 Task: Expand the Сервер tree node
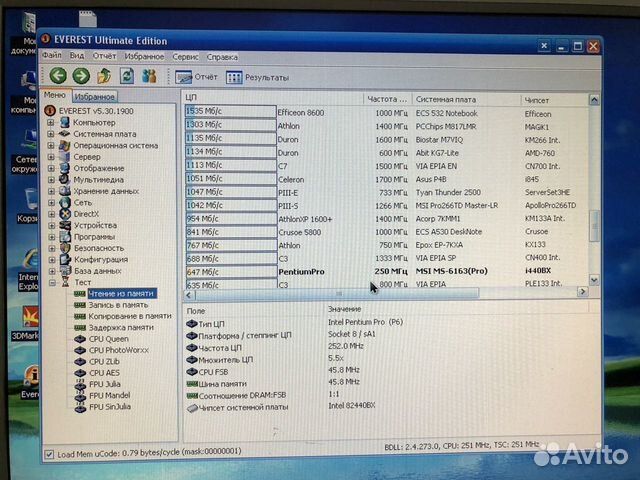[x=51, y=157]
